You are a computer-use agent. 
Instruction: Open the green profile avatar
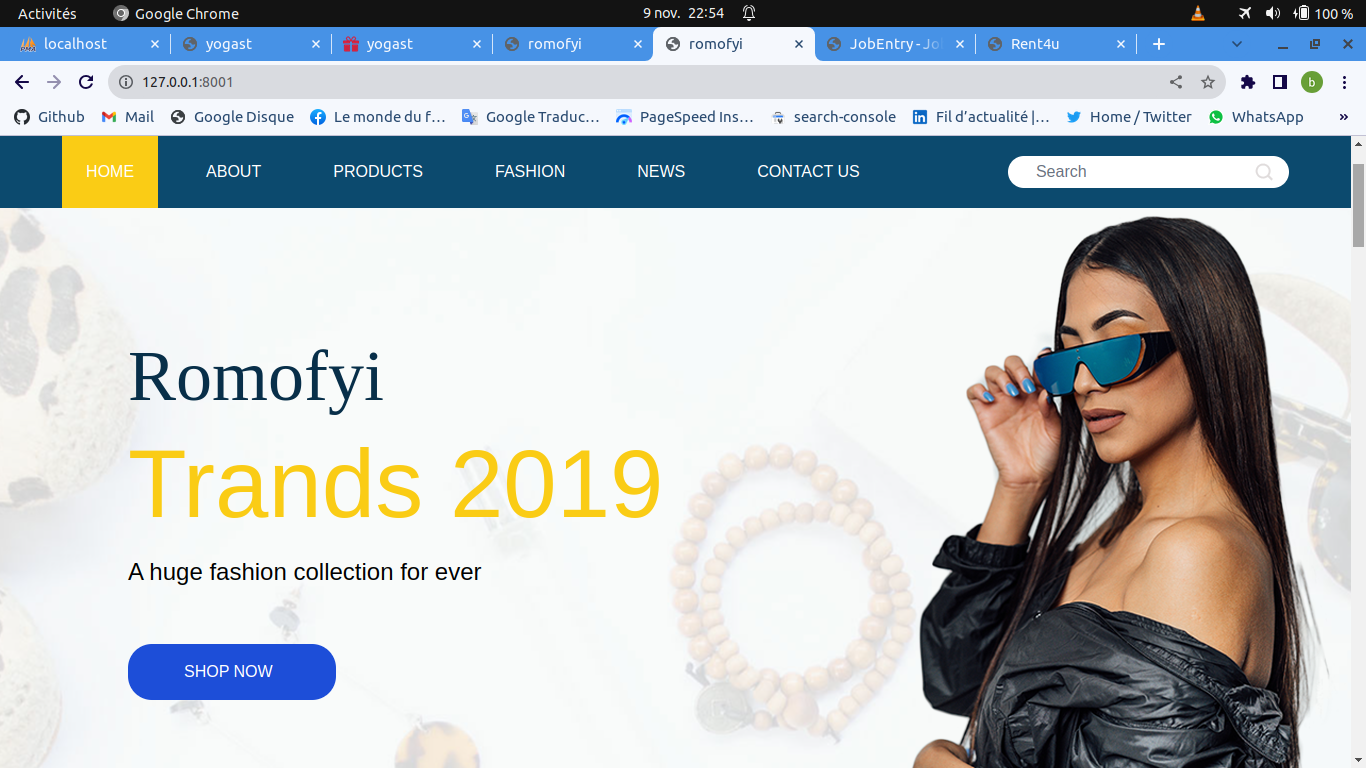click(1312, 82)
